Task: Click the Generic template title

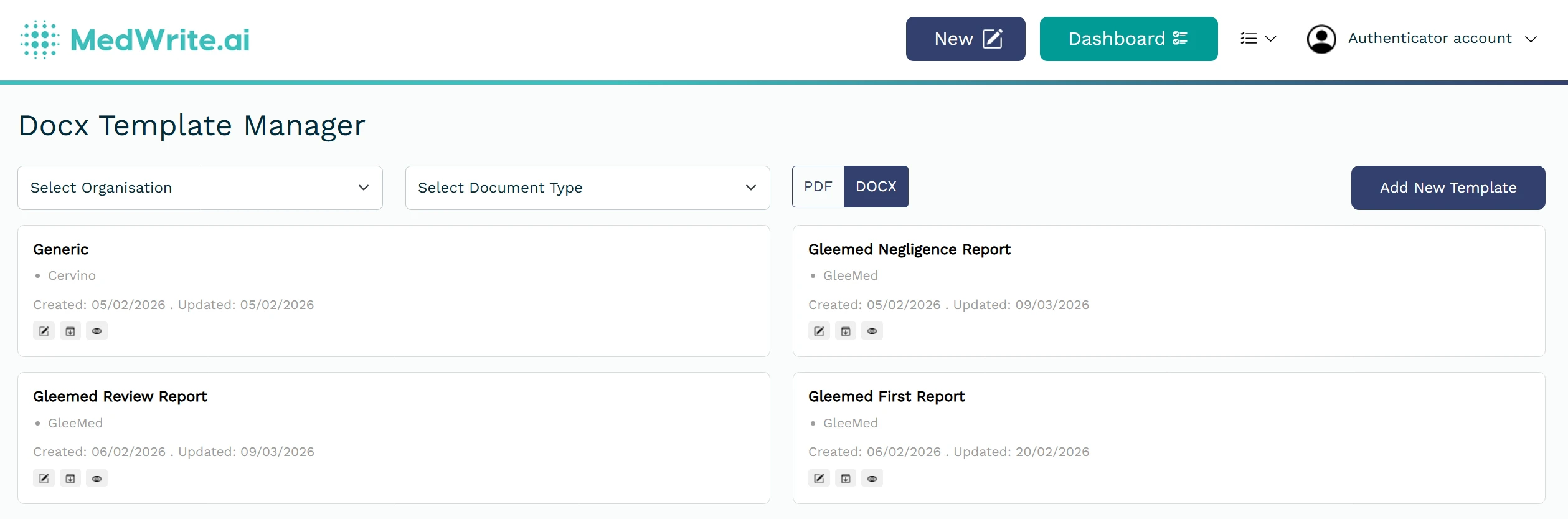Action: click(61, 249)
